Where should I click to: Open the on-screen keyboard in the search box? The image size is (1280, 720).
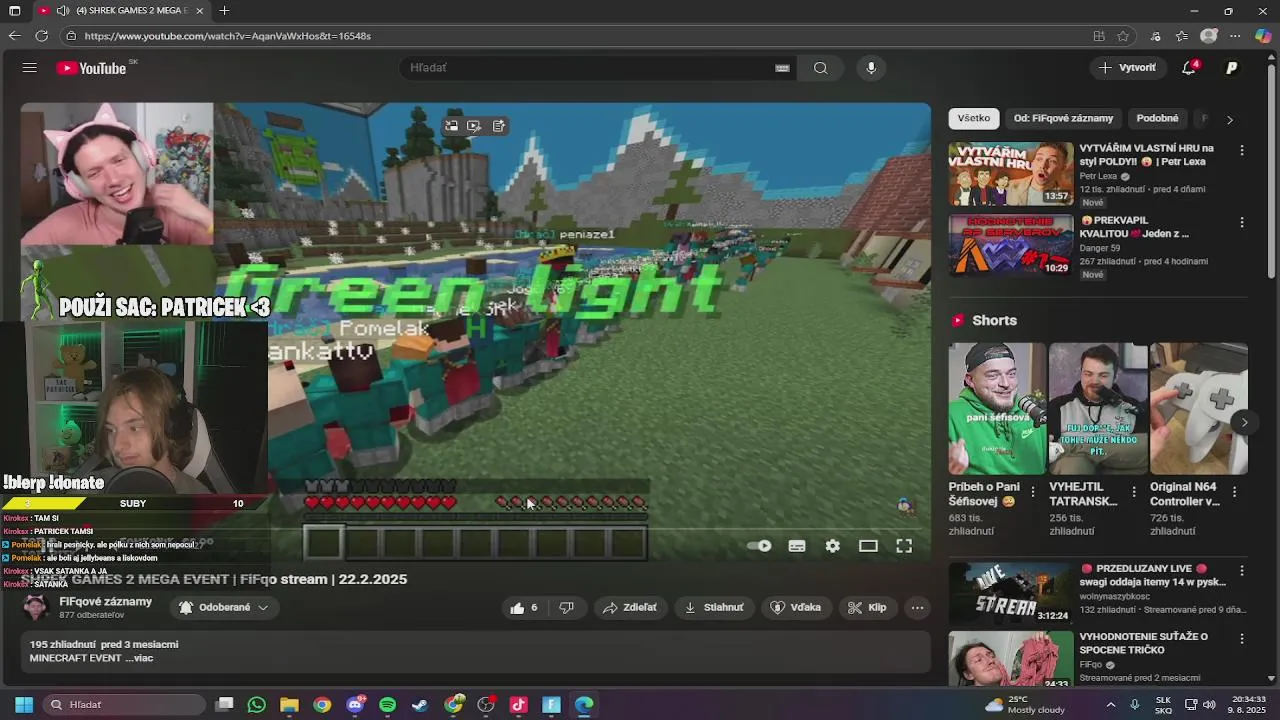[782, 68]
